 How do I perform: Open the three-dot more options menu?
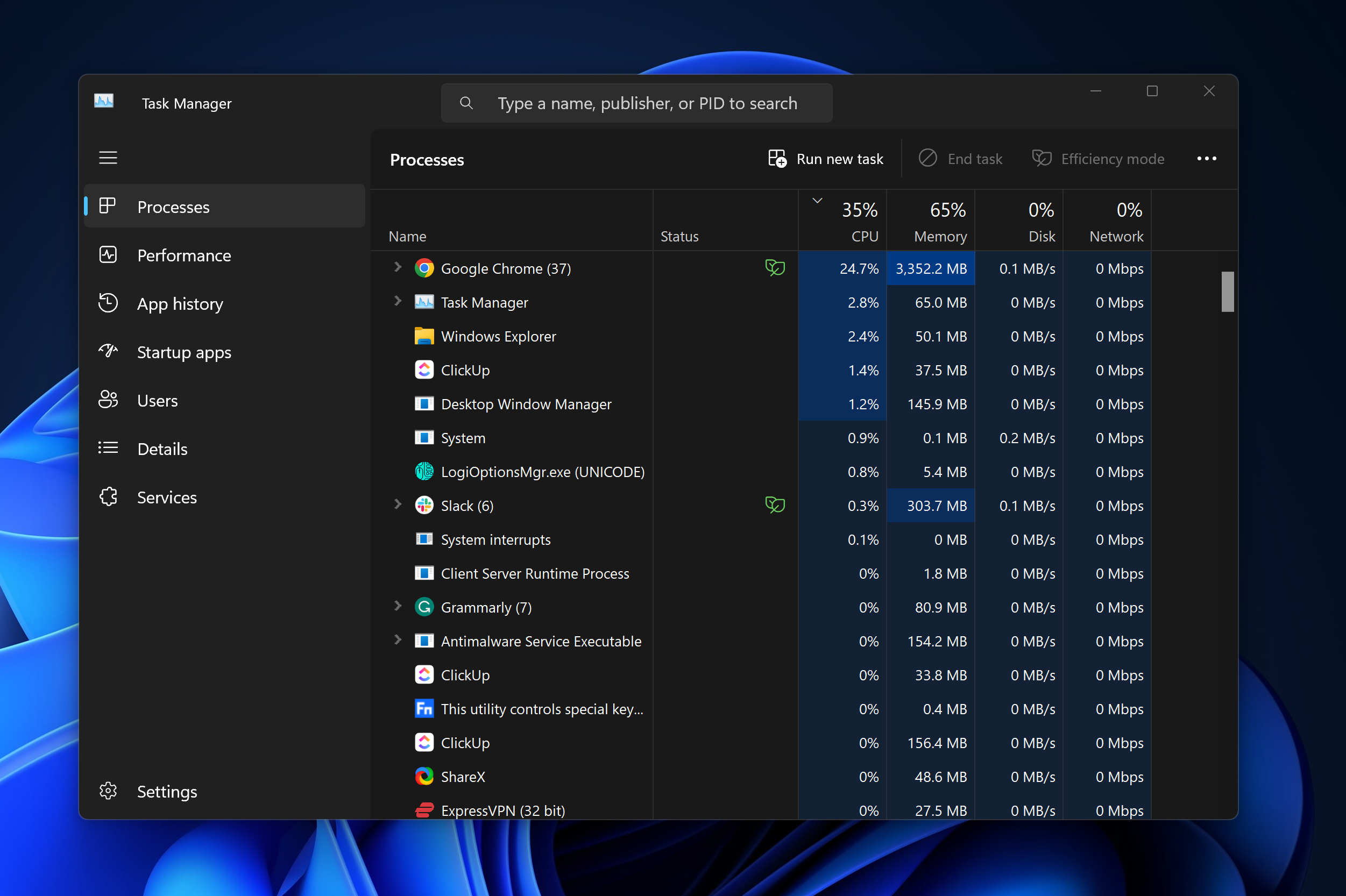(1207, 159)
